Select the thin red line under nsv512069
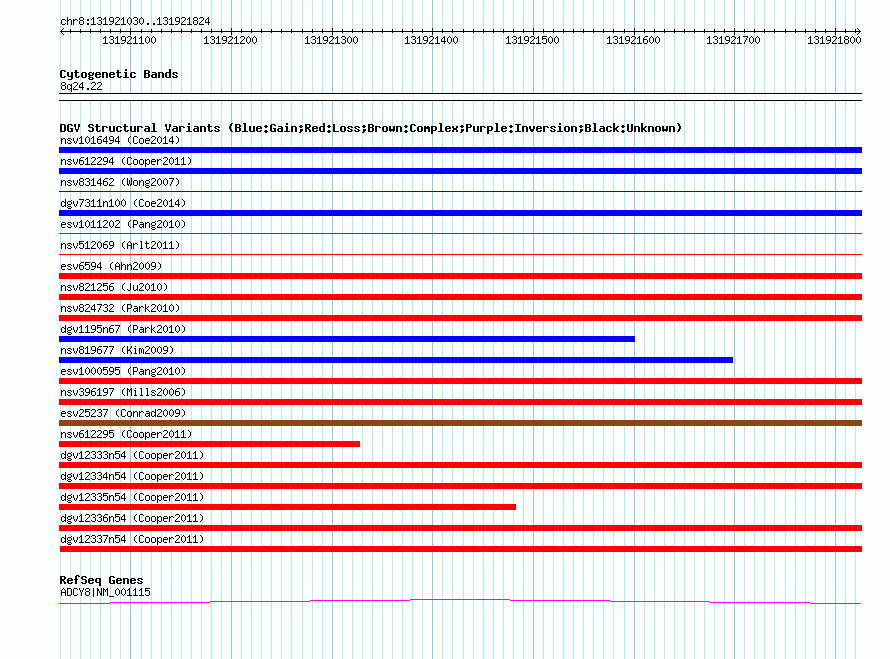The image size is (890, 659). (x=460, y=254)
